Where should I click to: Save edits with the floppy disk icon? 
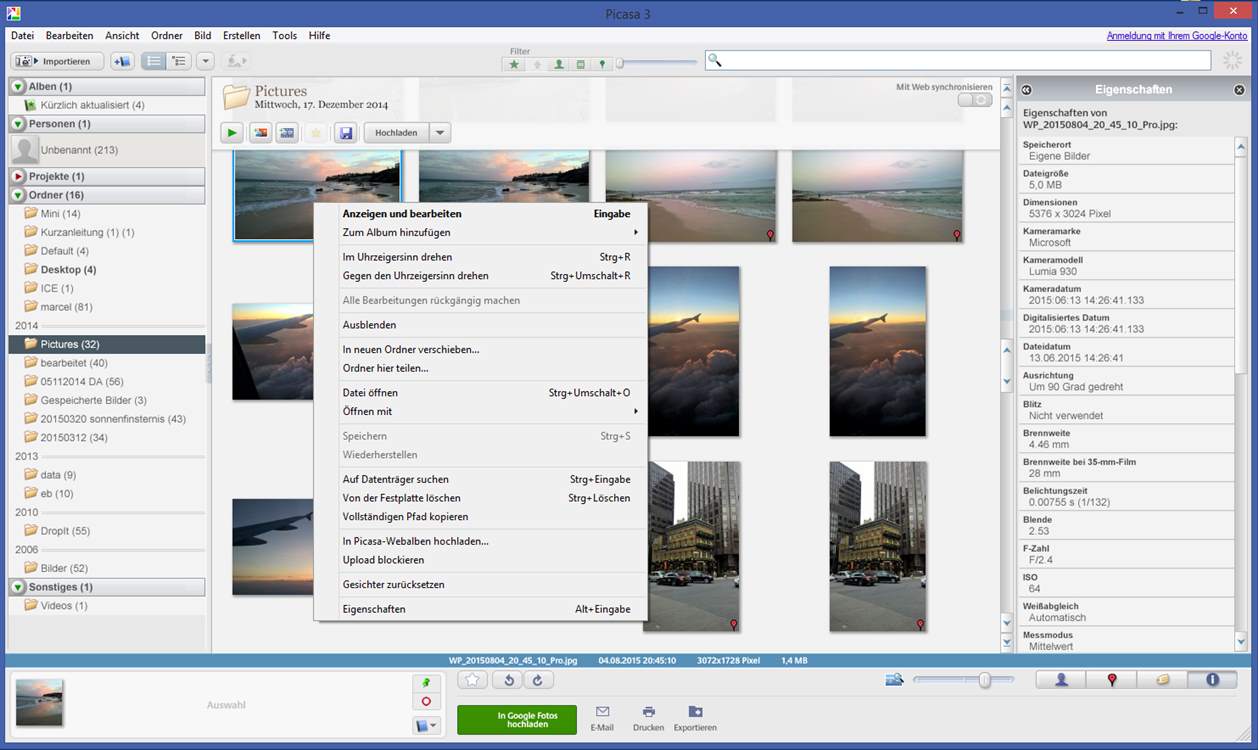(346, 133)
